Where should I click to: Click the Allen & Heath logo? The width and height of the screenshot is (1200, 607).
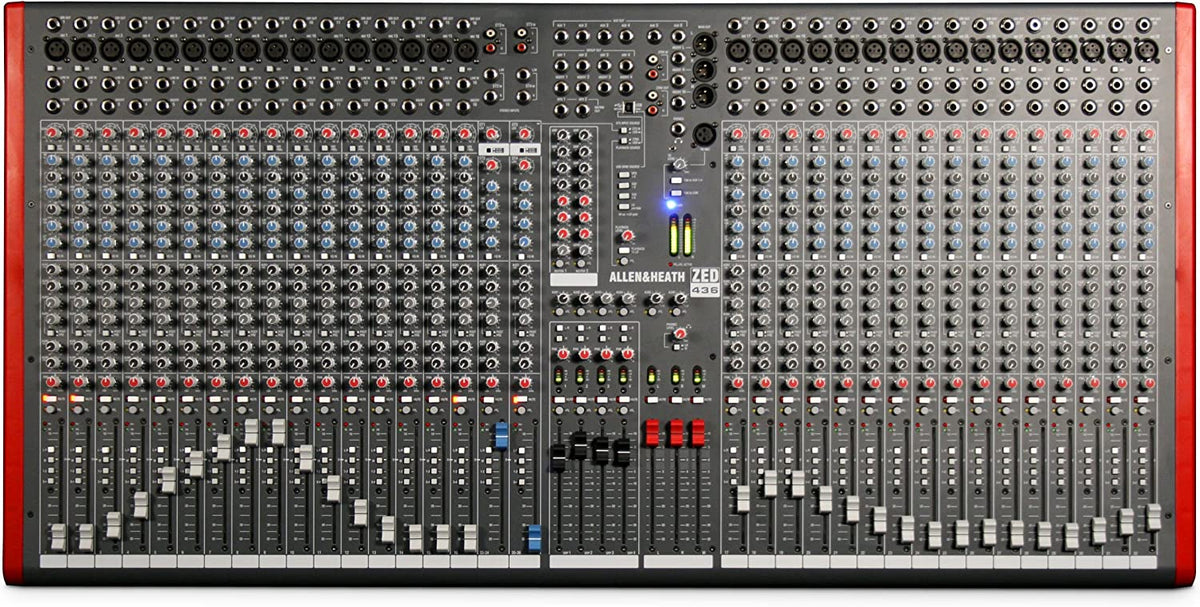pyautogui.click(x=647, y=276)
